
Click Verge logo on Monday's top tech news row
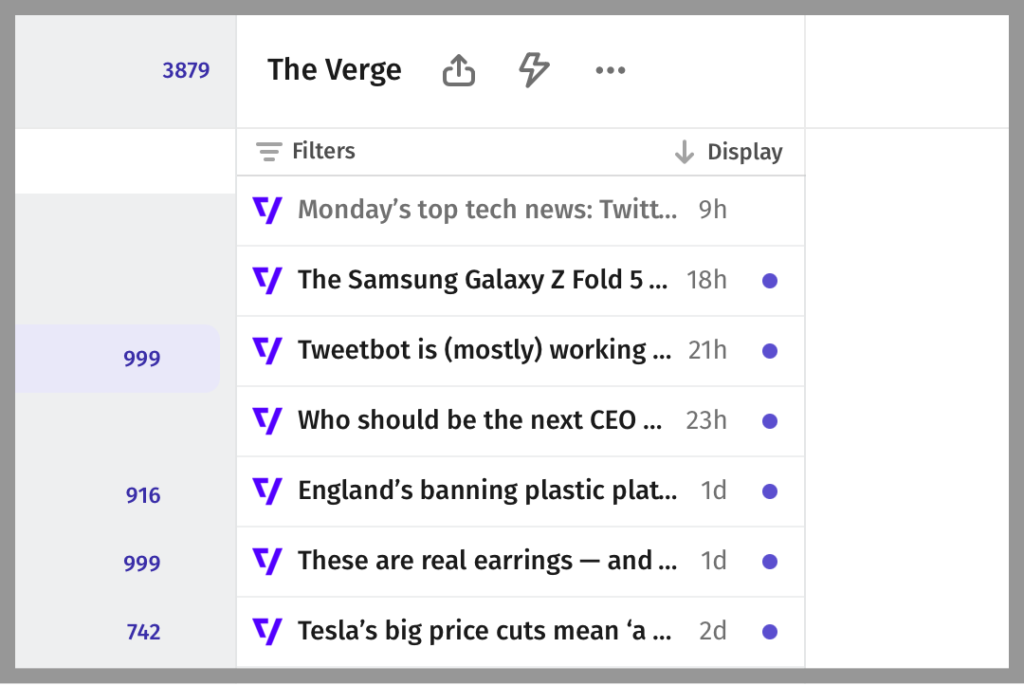click(267, 210)
